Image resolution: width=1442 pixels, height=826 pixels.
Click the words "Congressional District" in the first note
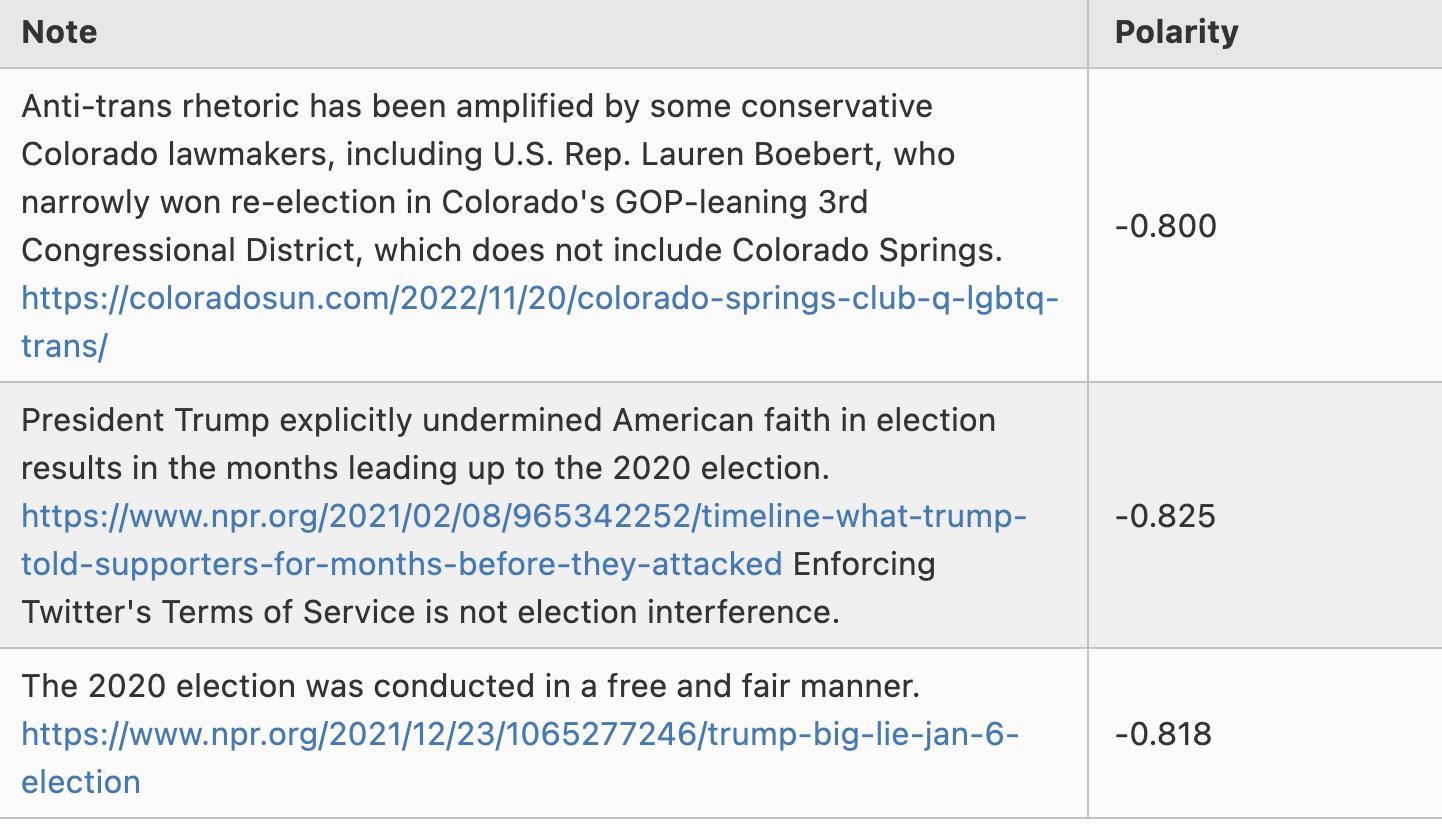pos(188,250)
